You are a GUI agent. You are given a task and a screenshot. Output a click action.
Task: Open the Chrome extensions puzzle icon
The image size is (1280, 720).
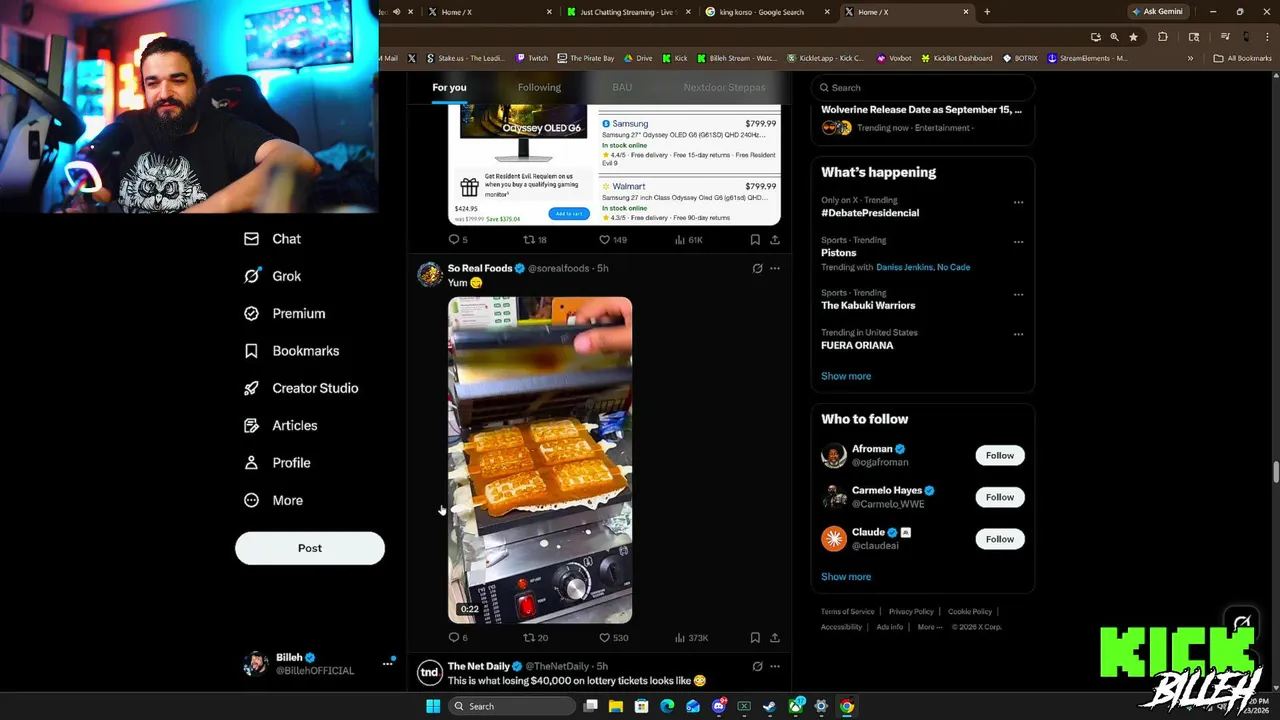coord(1162,37)
